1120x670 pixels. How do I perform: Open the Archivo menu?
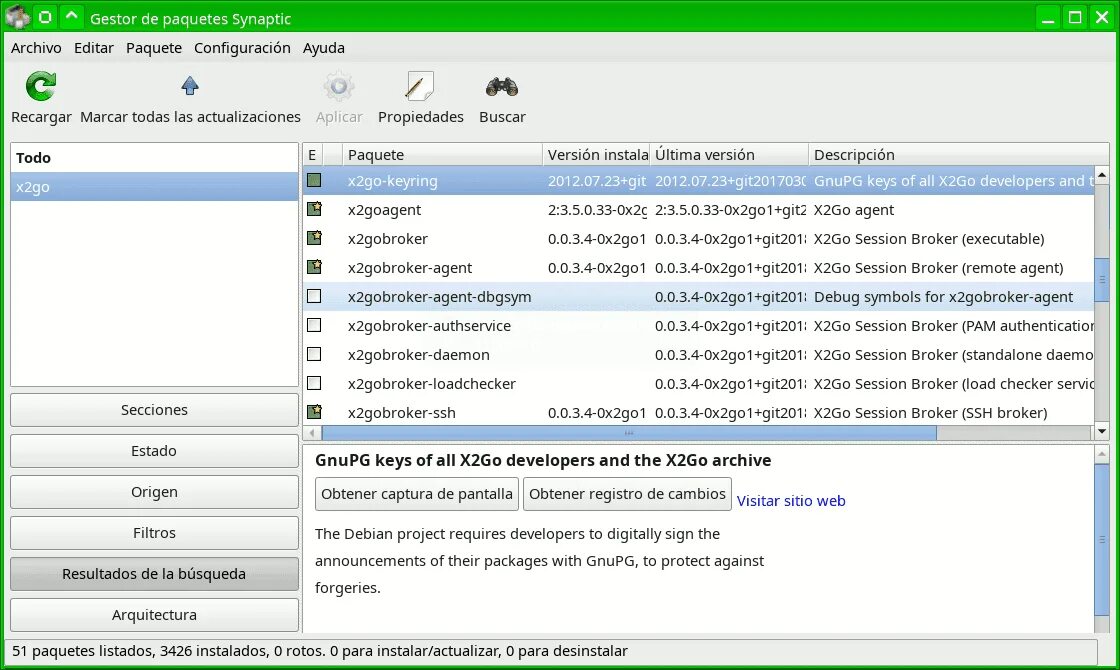coord(36,48)
